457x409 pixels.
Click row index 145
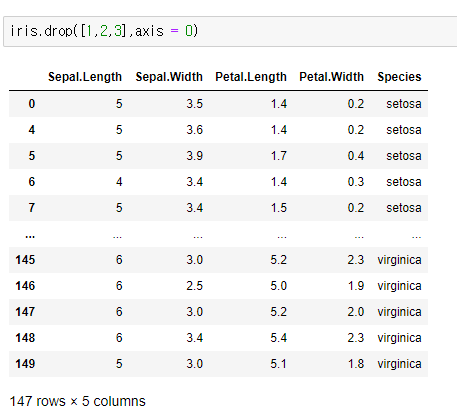[25, 260]
